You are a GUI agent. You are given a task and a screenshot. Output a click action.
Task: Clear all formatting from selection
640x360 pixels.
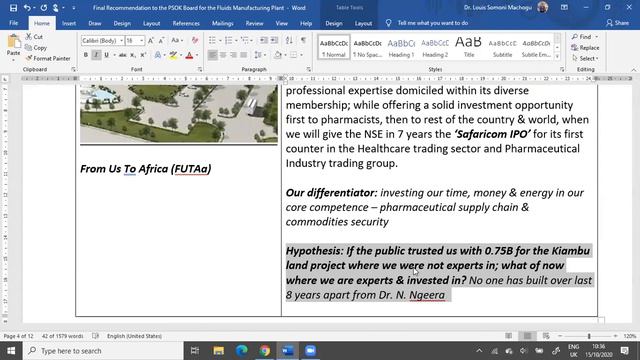(195, 40)
